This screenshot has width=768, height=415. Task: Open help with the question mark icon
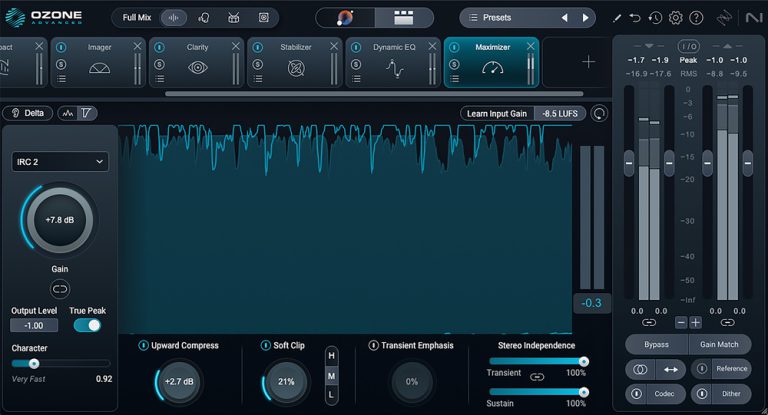(x=696, y=18)
